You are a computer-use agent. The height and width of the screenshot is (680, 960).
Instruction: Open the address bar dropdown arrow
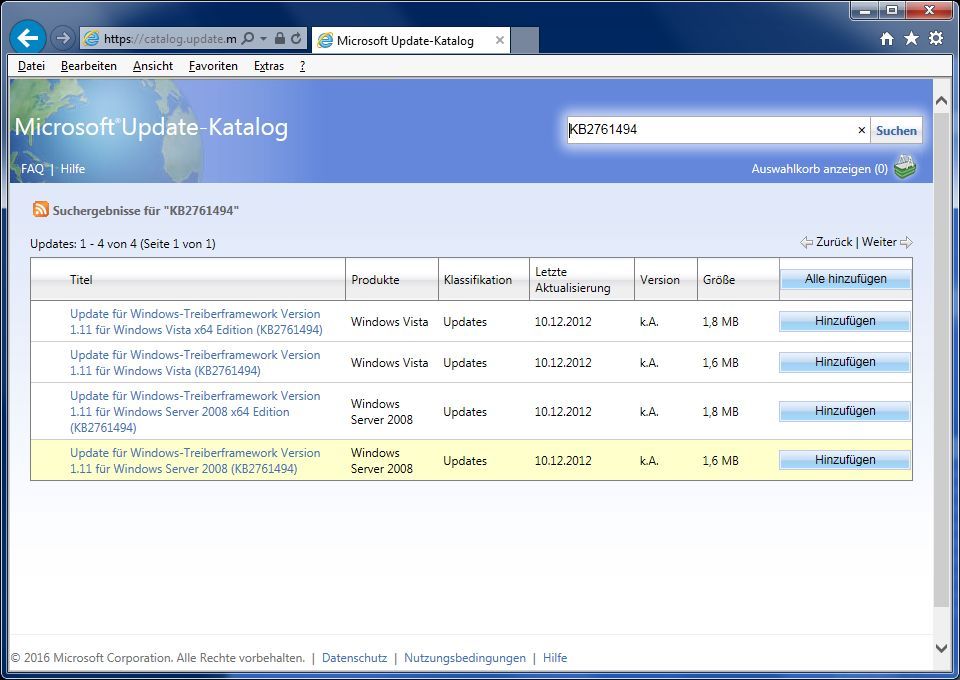[263, 39]
